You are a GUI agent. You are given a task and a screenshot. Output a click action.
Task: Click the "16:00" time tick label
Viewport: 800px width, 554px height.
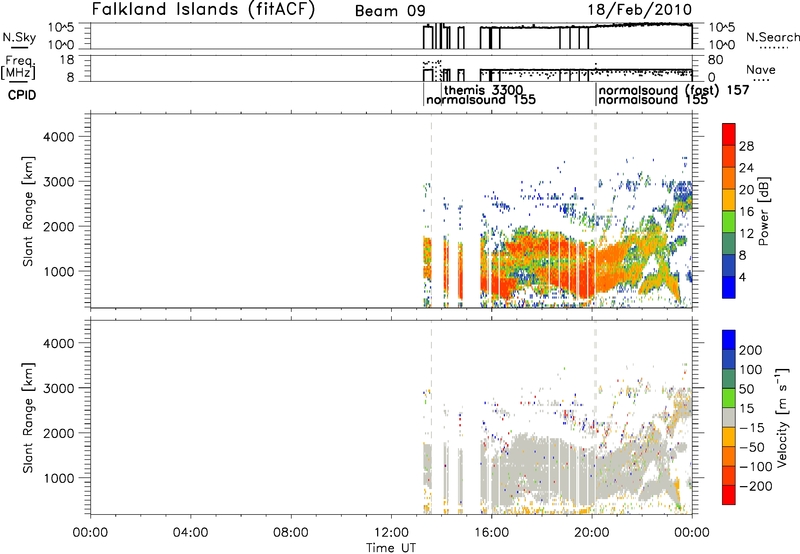coord(491,533)
